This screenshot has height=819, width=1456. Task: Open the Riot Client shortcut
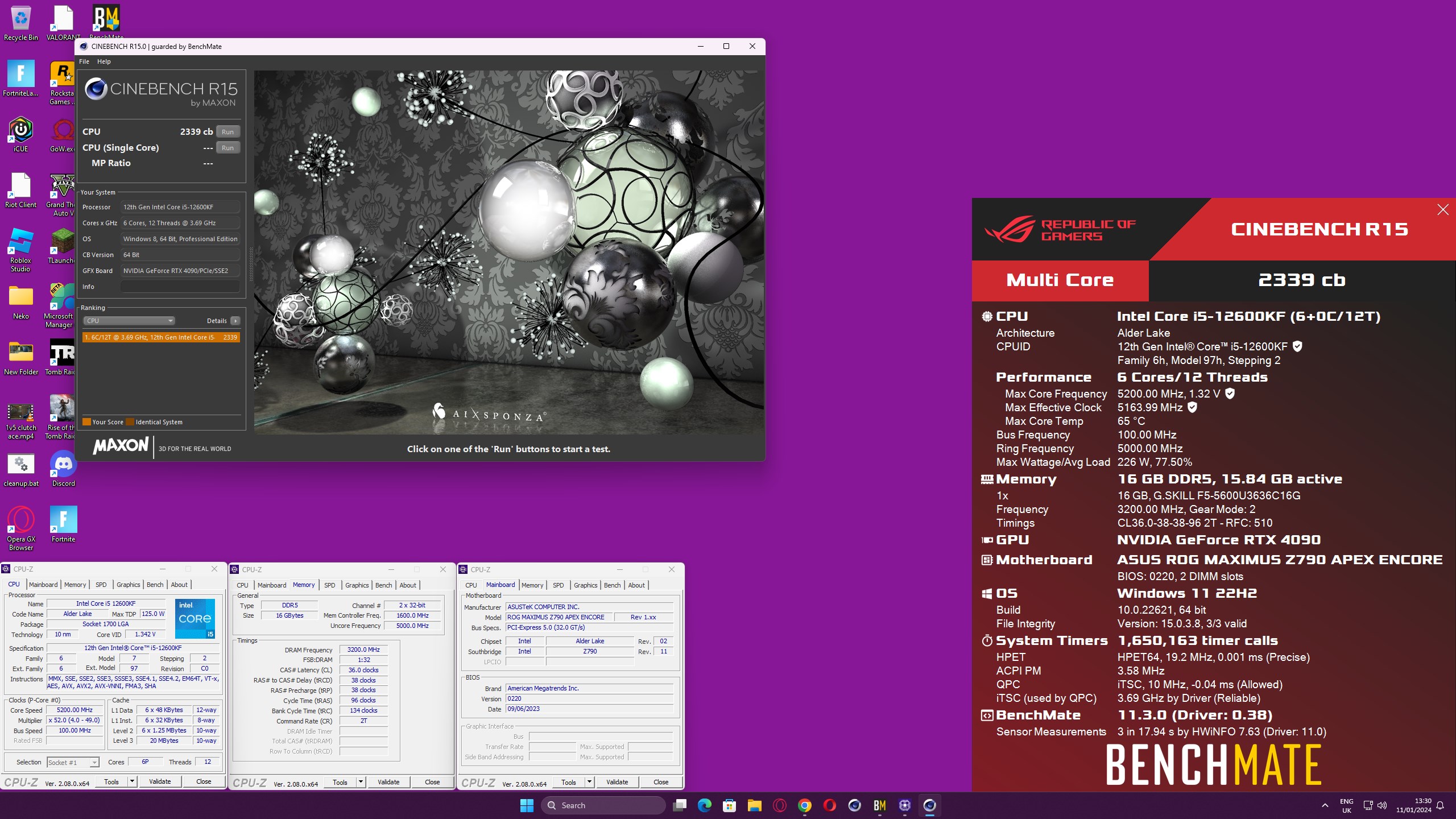(x=21, y=190)
